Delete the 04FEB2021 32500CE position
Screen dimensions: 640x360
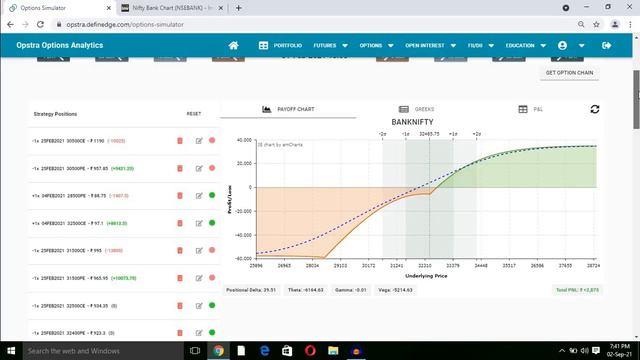pos(180,223)
